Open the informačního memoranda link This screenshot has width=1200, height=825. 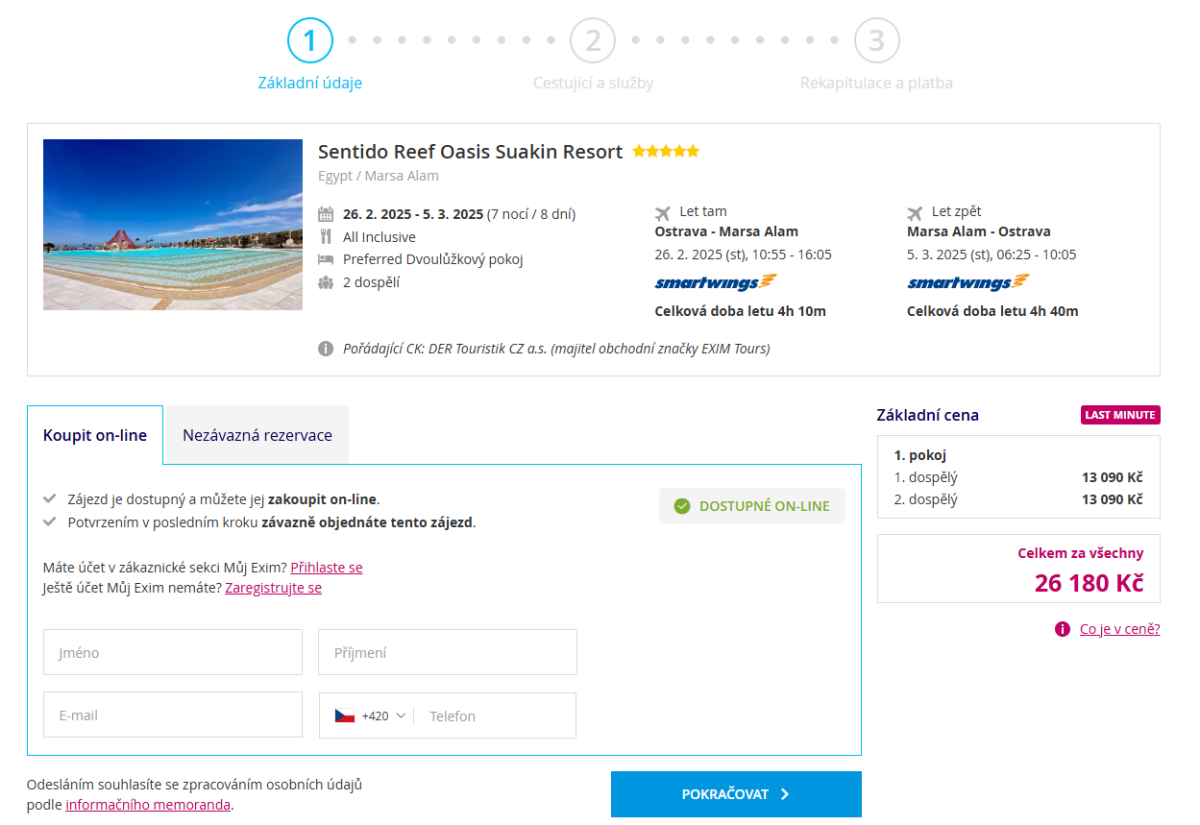[x=148, y=804]
